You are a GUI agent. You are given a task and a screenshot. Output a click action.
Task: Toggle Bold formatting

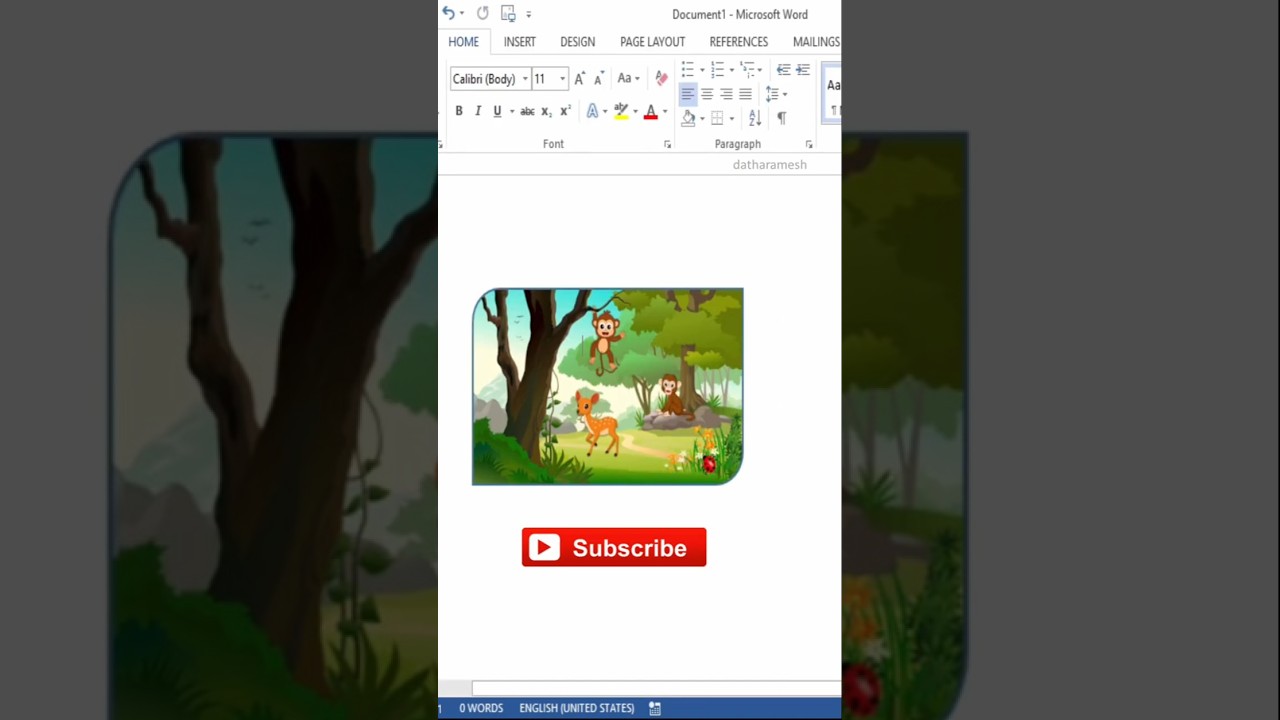click(459, 111)
